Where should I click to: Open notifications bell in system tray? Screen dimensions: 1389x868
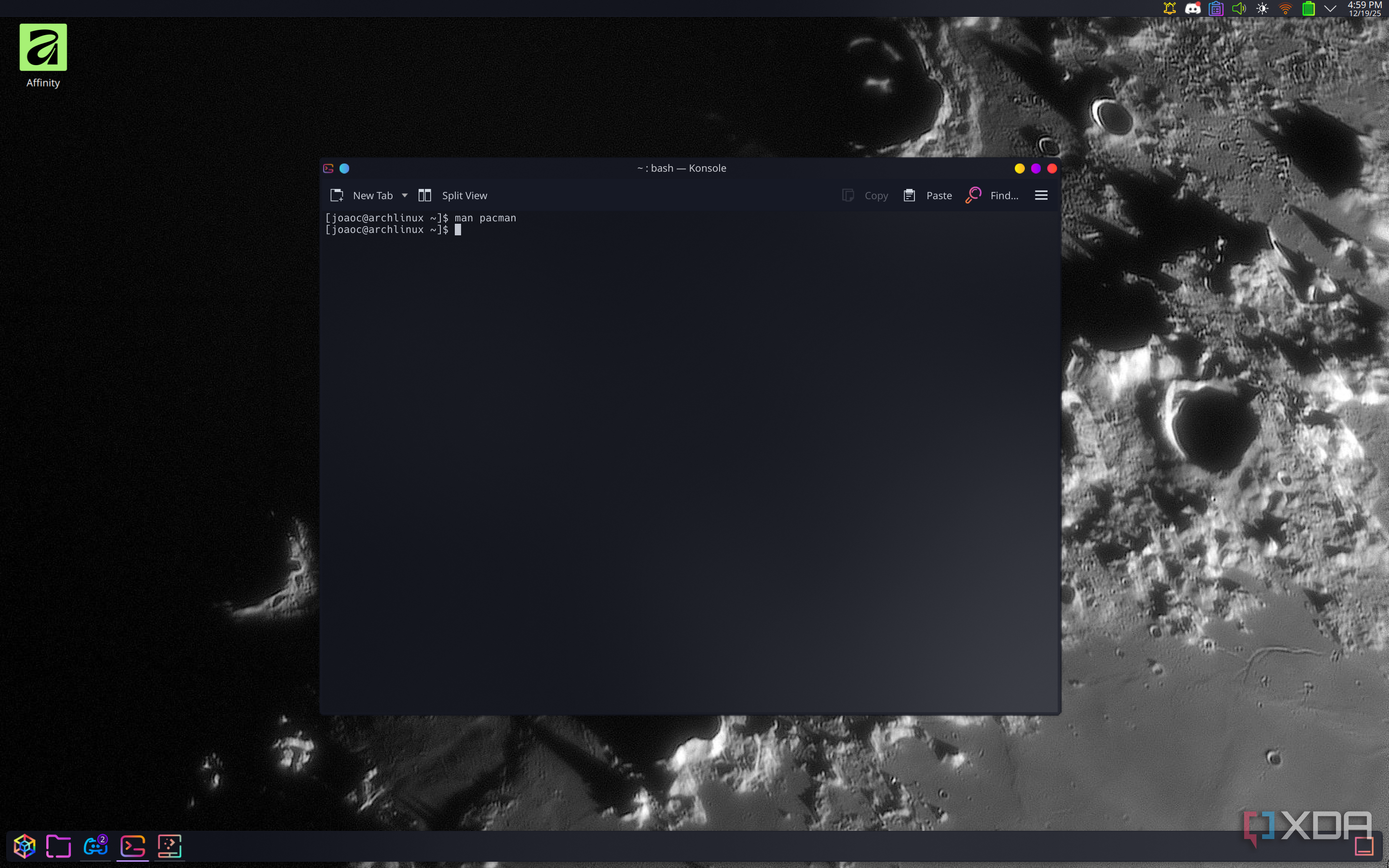click(x=1169, y=9)
